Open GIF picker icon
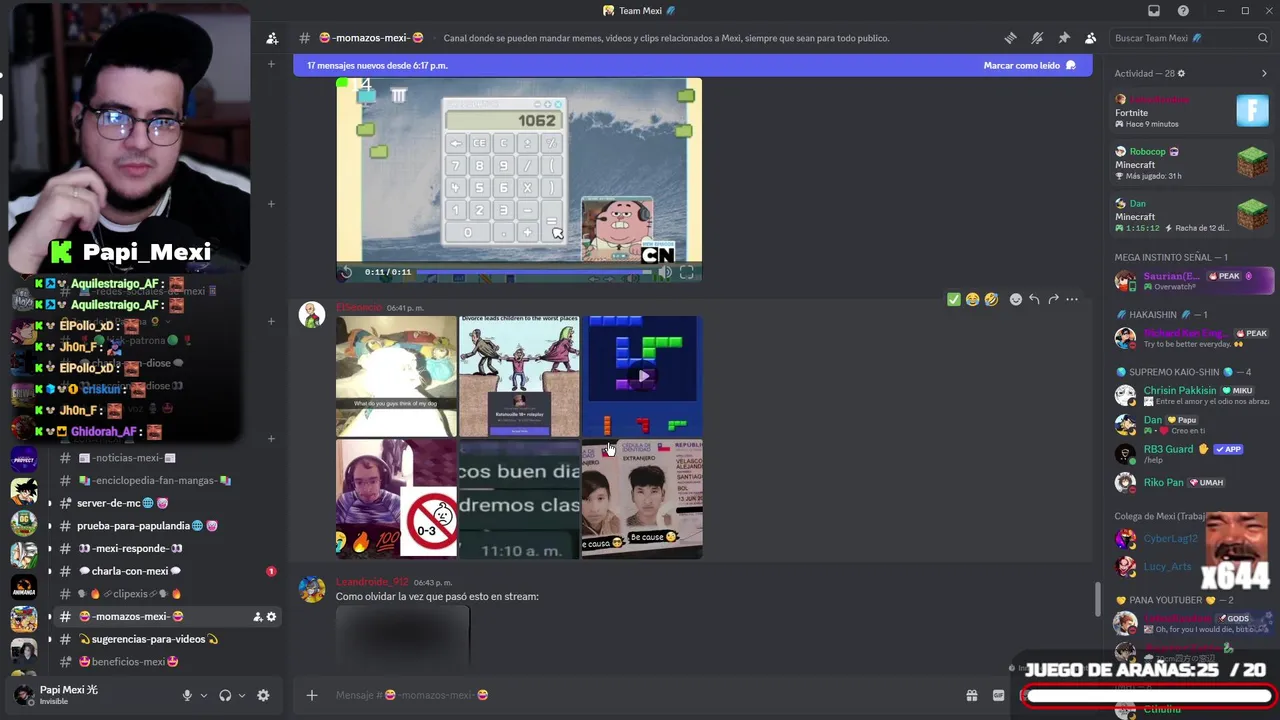 [998, 695]
